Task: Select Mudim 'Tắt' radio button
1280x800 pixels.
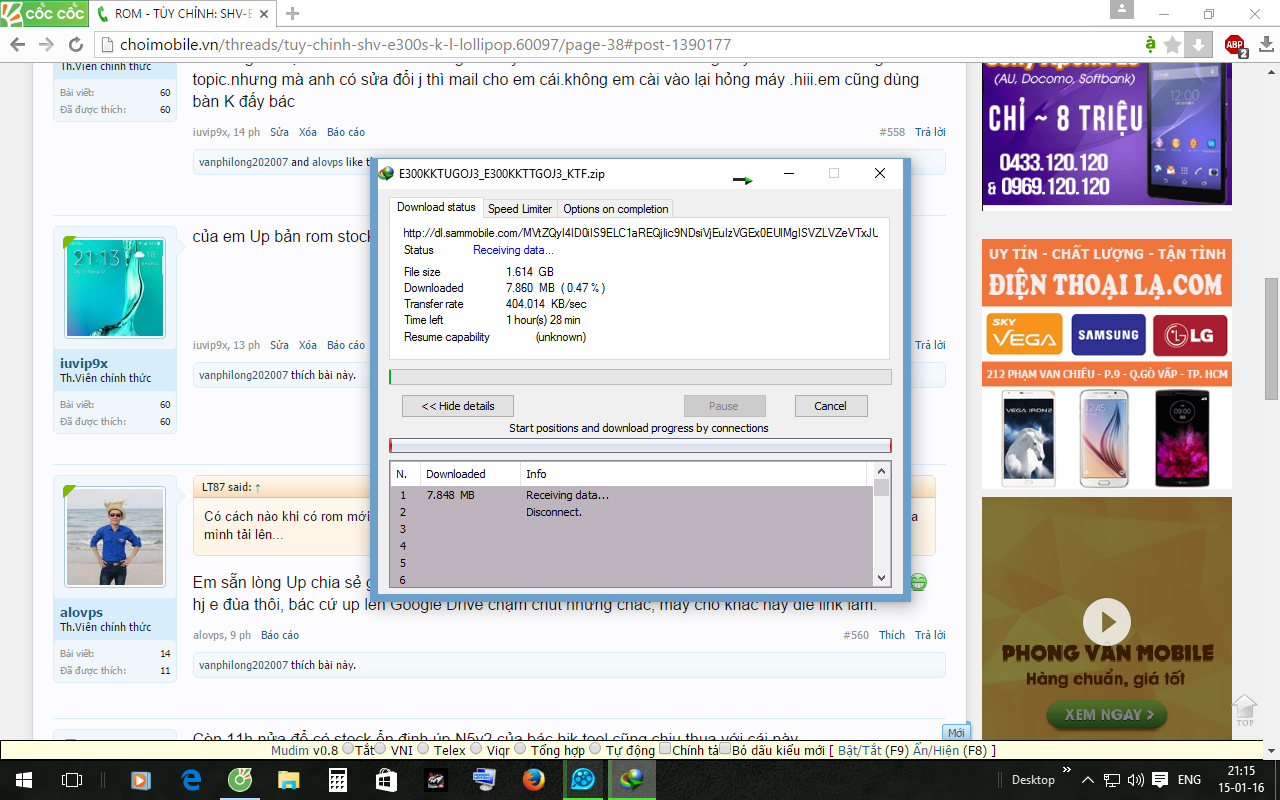Action: [x=347, y=749]
